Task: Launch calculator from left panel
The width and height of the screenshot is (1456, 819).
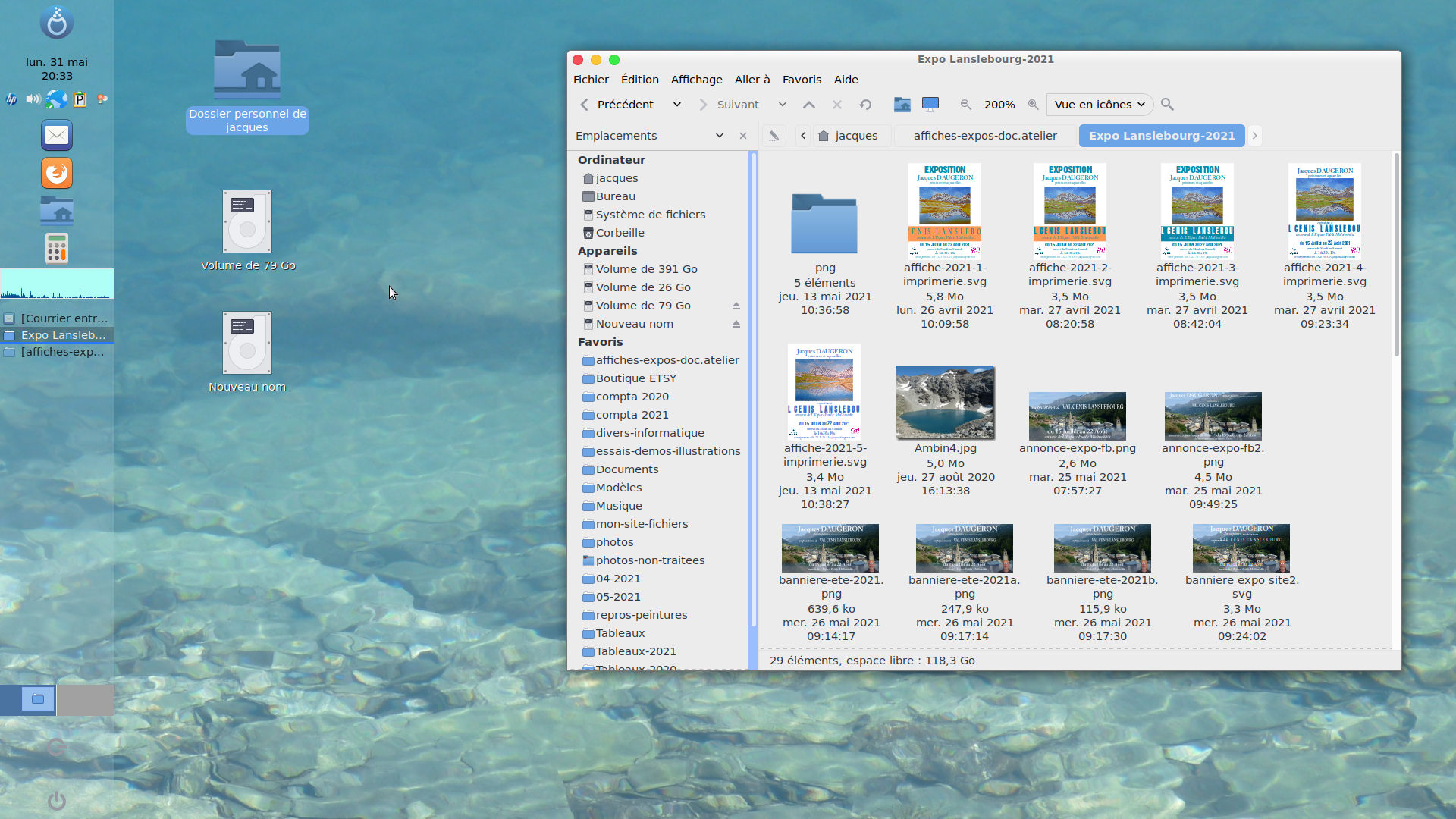Action: [x=57, y=249]
